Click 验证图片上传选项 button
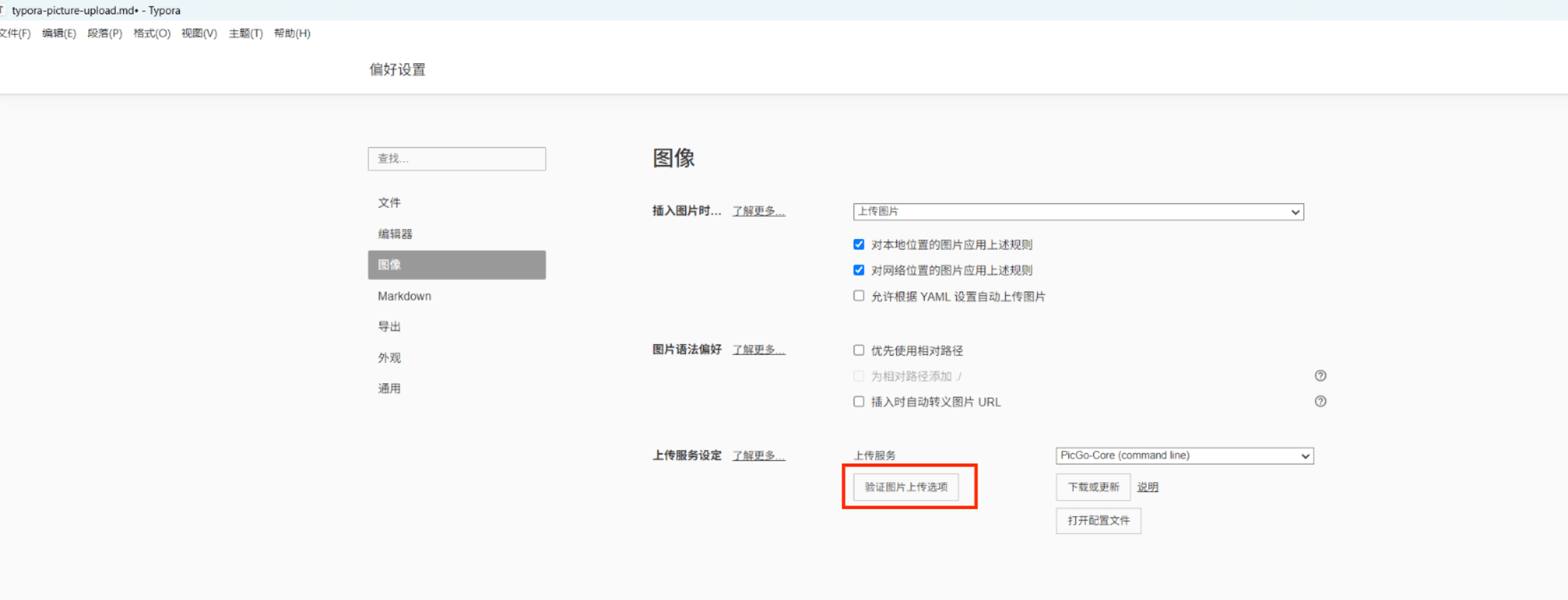1568x600 pixels. pos(906,487)
